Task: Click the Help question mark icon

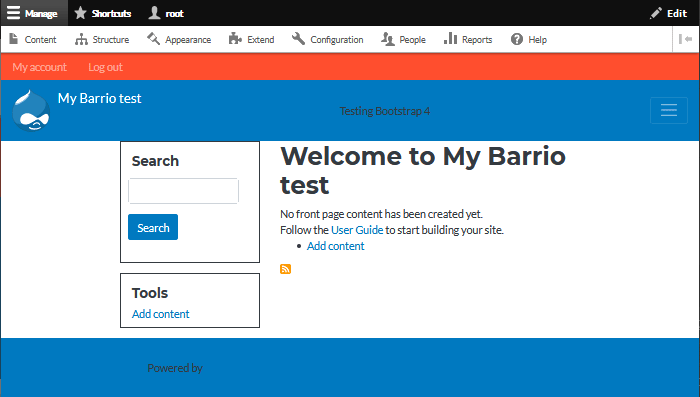Action: tap(517, 39)
